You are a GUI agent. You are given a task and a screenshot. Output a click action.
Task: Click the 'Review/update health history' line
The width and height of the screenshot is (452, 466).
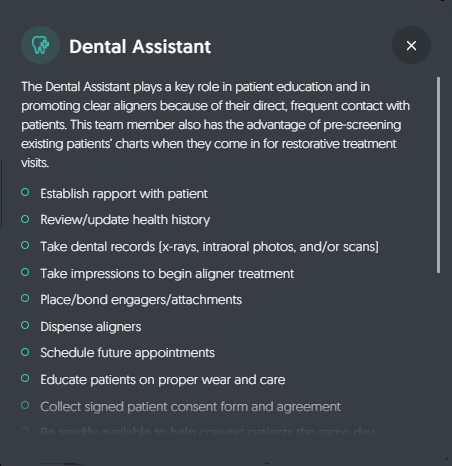(125, 220)
